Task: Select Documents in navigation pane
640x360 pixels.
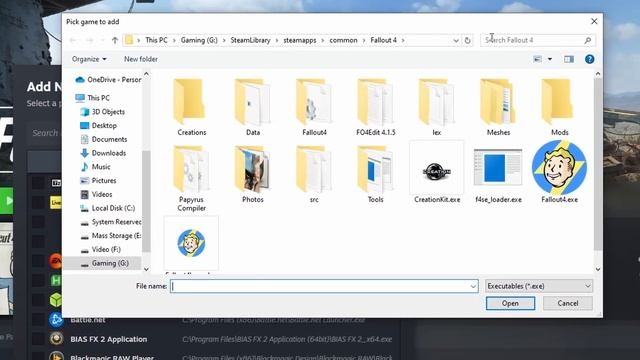Action: click(104, 139)
